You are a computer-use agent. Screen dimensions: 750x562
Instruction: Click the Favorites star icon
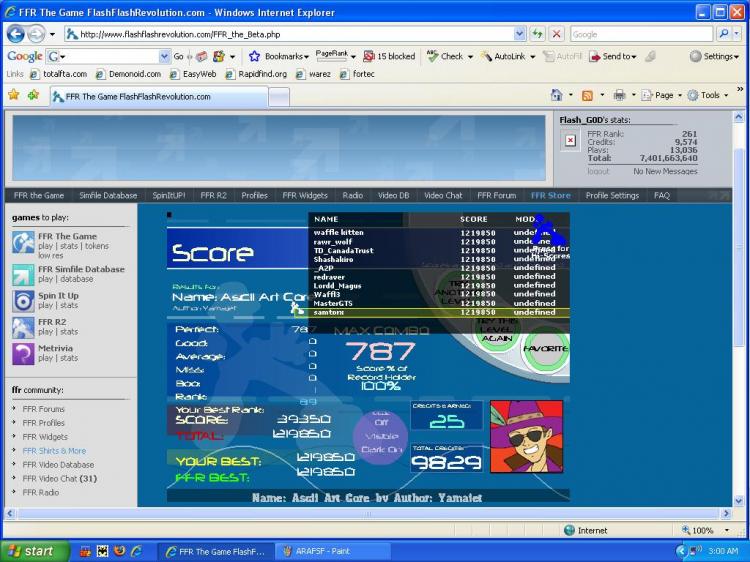pyautogui.click(x=14, y=95)
